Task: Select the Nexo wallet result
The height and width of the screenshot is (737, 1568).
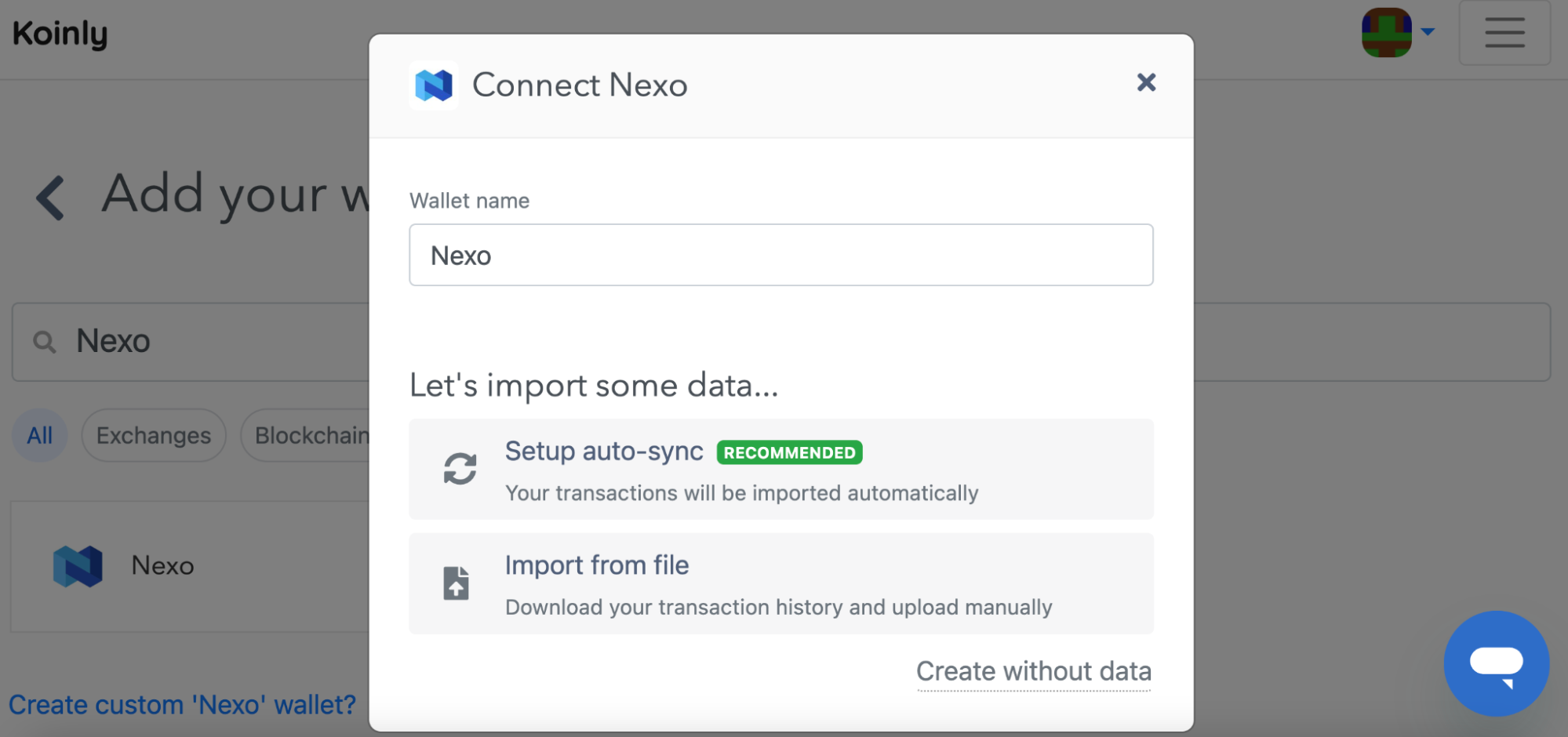Action: tap(190, 566)
